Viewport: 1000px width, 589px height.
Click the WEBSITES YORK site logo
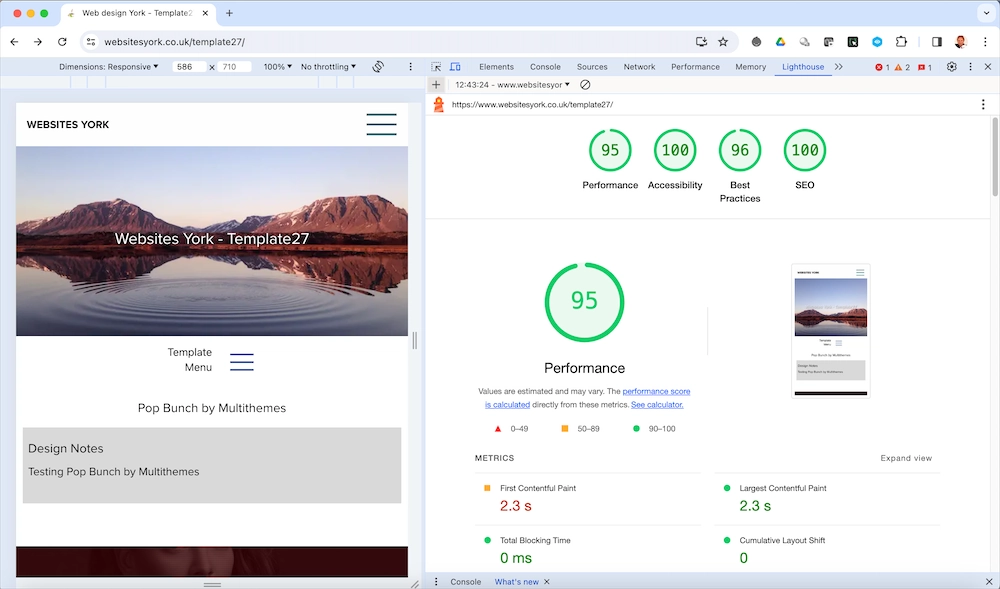point(68,125)
